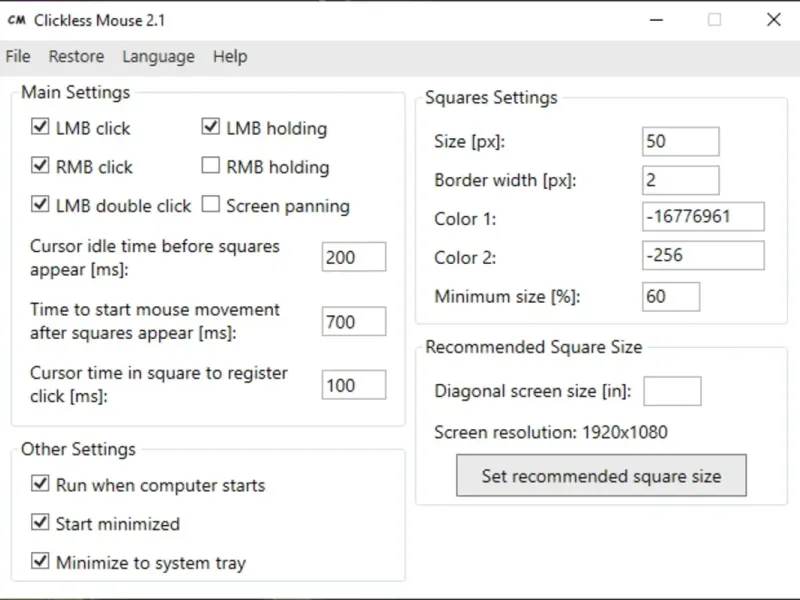The width and height of the screenshot is (800, 600).
Task: Disable Run when computer starts
Action: coord(40,484)
